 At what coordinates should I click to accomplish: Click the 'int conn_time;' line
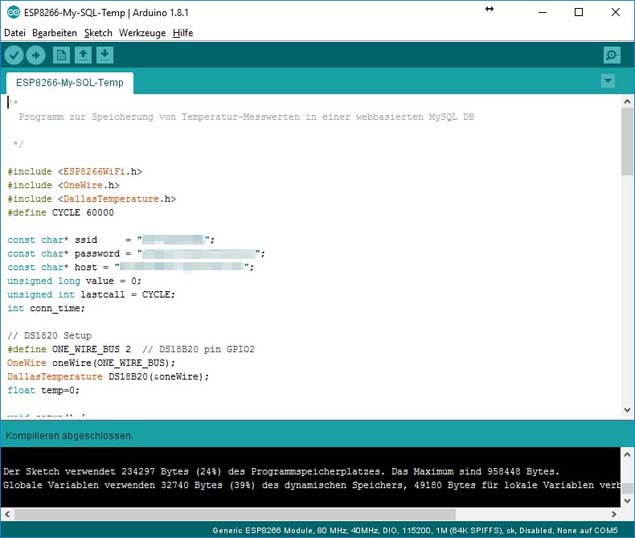tap(46, 308)
